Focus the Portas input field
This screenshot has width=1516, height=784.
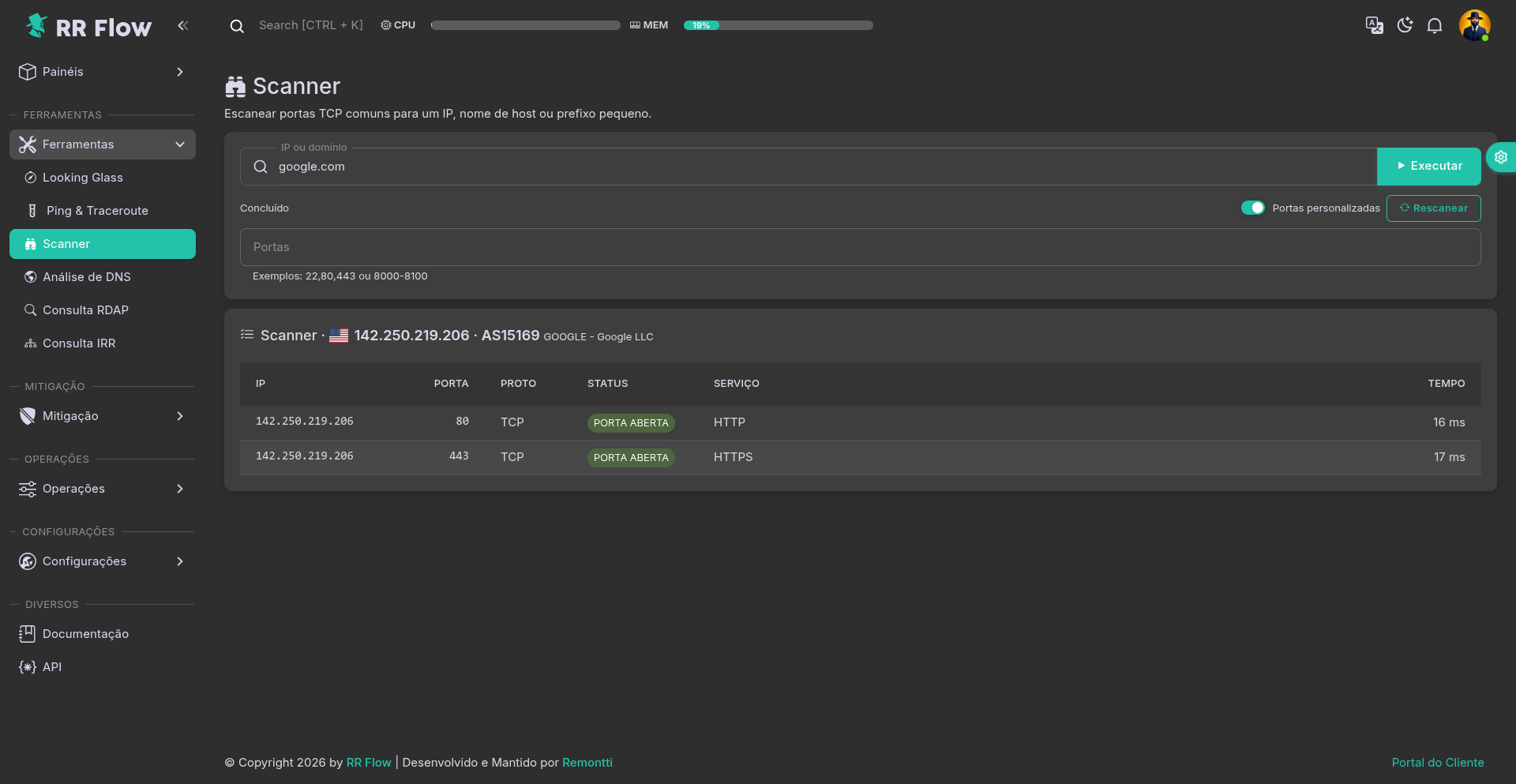point(860,247)
